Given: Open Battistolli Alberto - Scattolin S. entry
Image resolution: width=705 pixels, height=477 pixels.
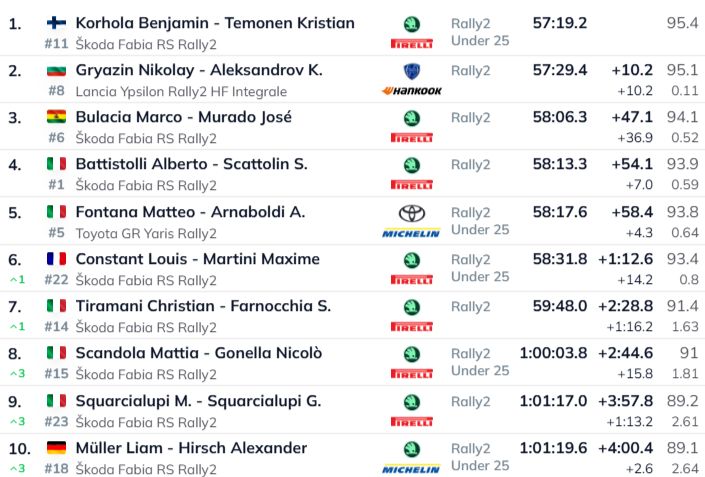Looking at the screenshot, I should coord(191,164).
